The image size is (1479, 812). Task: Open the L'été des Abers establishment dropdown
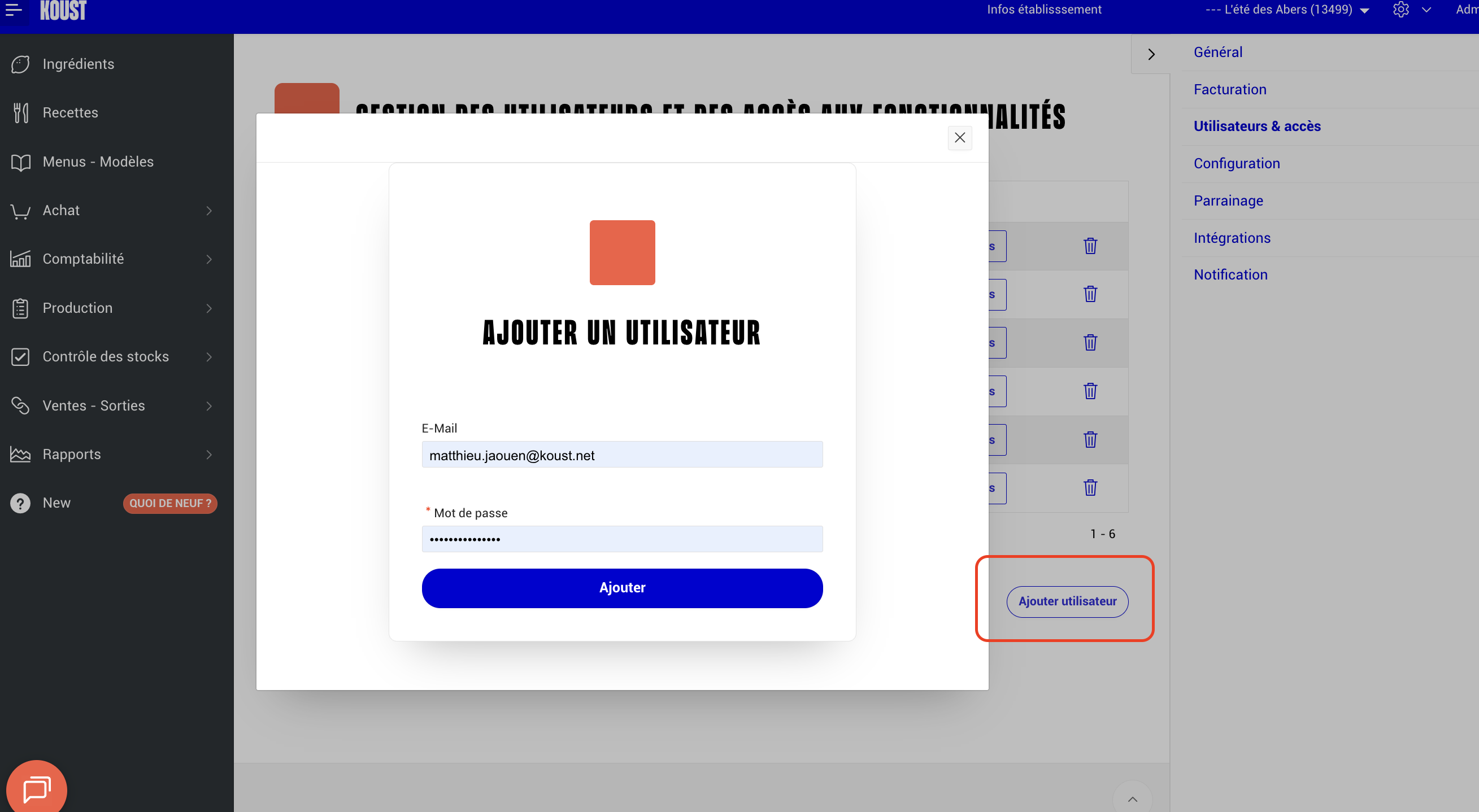tap(1287, 10)
